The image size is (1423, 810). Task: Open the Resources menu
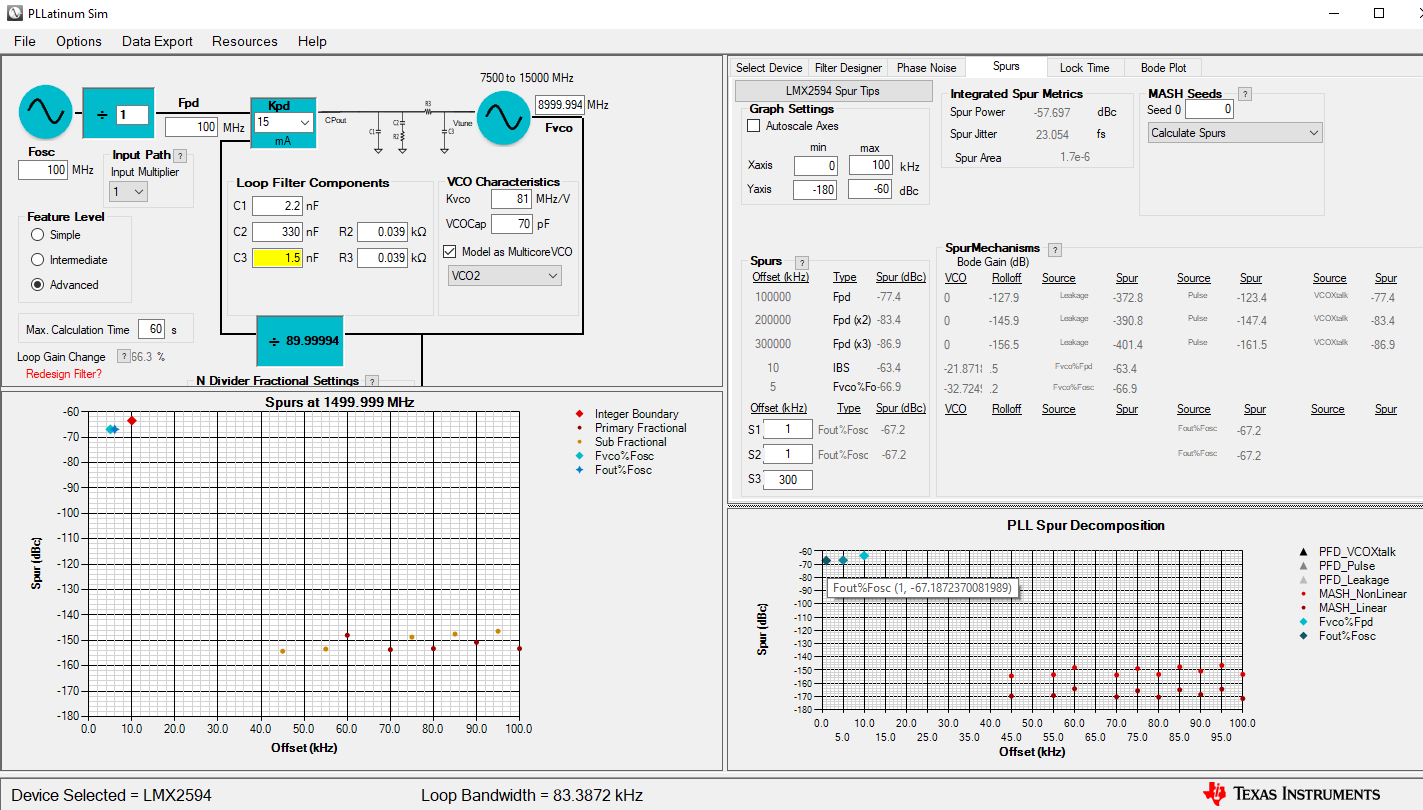[x=245, y=41]
